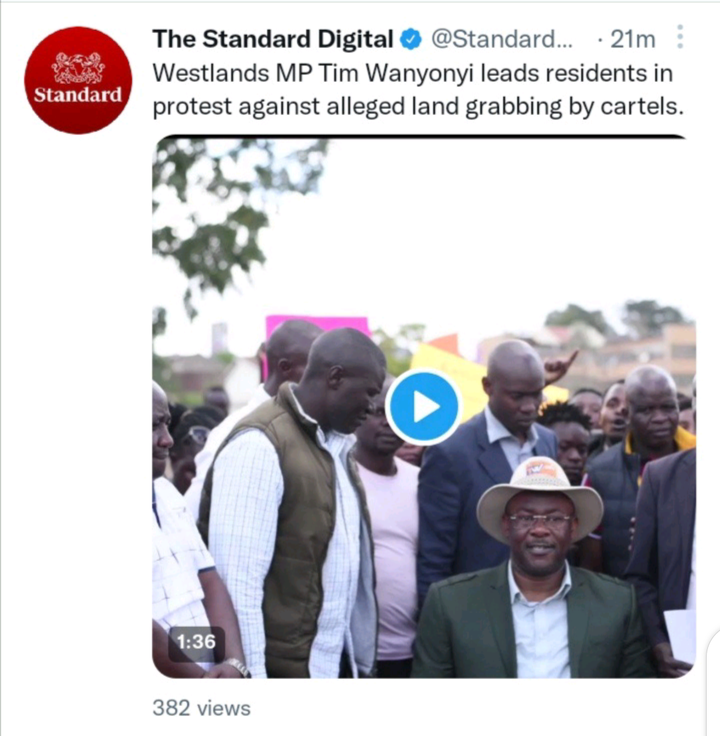The height and width of the screenshot is (736, 720).
Task: Open The Standard Digital account name
Action: [273, 39]
